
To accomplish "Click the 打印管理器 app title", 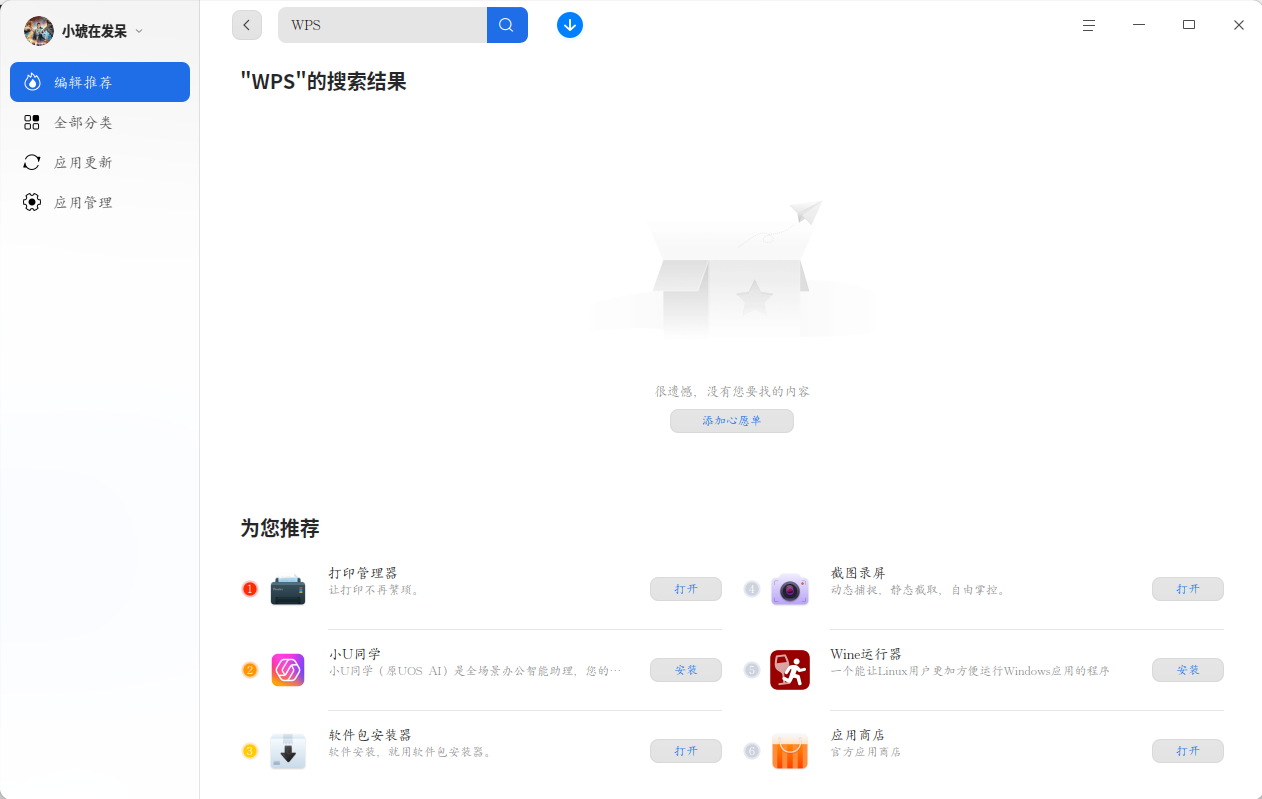I will click(x=363, y=573).
